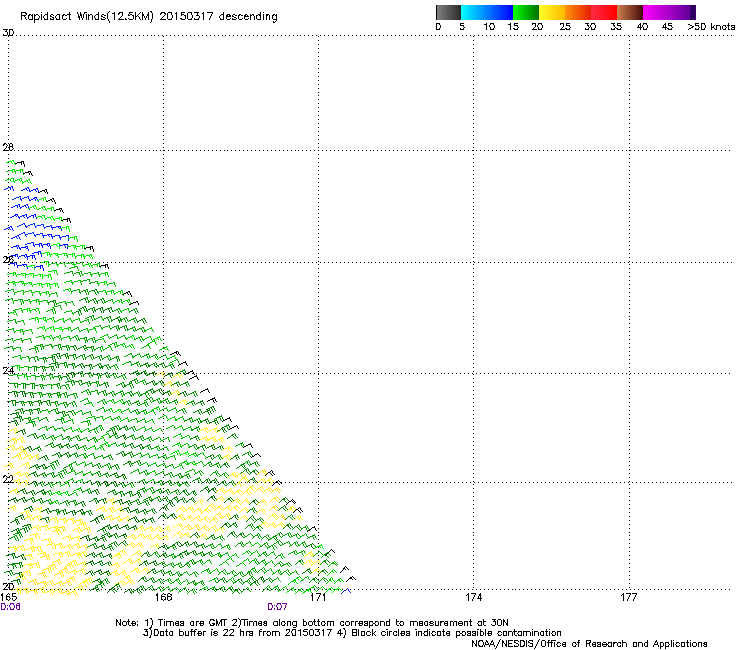Click the gray 0-5 knots color swatch

448,12
